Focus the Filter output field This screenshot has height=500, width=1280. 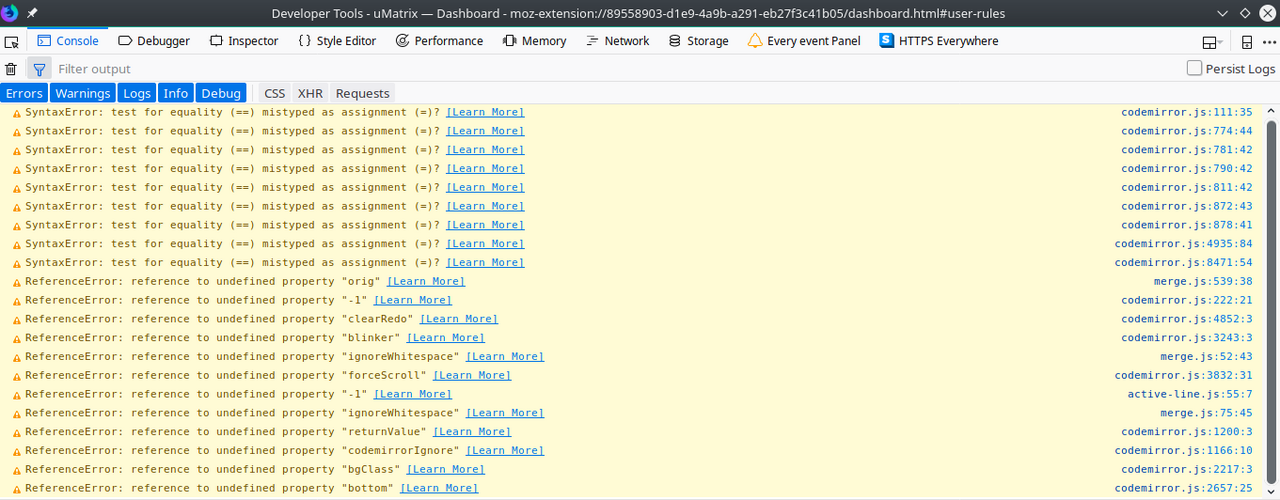tap(615, 69)
